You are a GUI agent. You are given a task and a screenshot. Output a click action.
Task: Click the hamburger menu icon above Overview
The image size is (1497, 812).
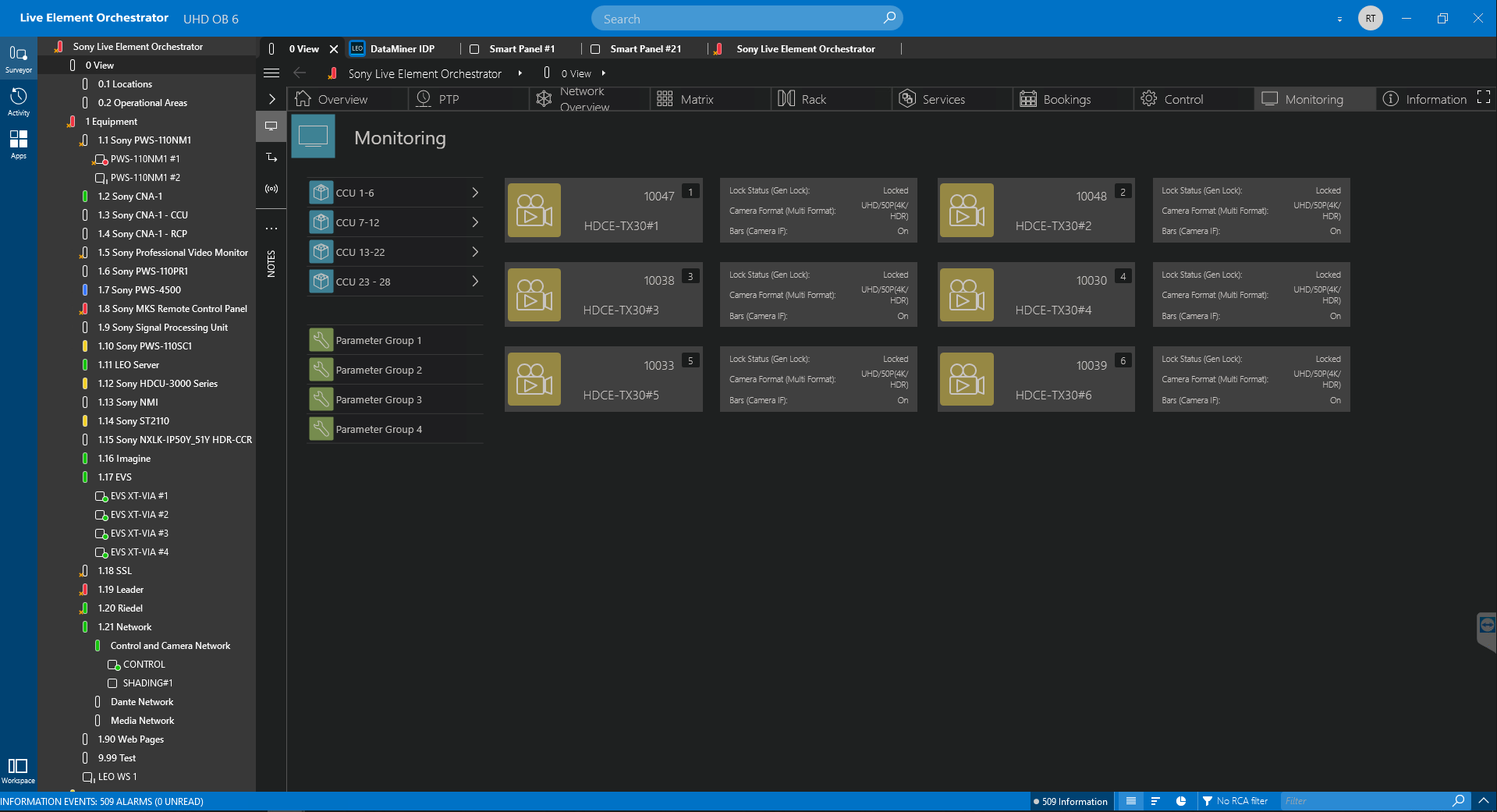pyautogui.click(x=271, y=73)
